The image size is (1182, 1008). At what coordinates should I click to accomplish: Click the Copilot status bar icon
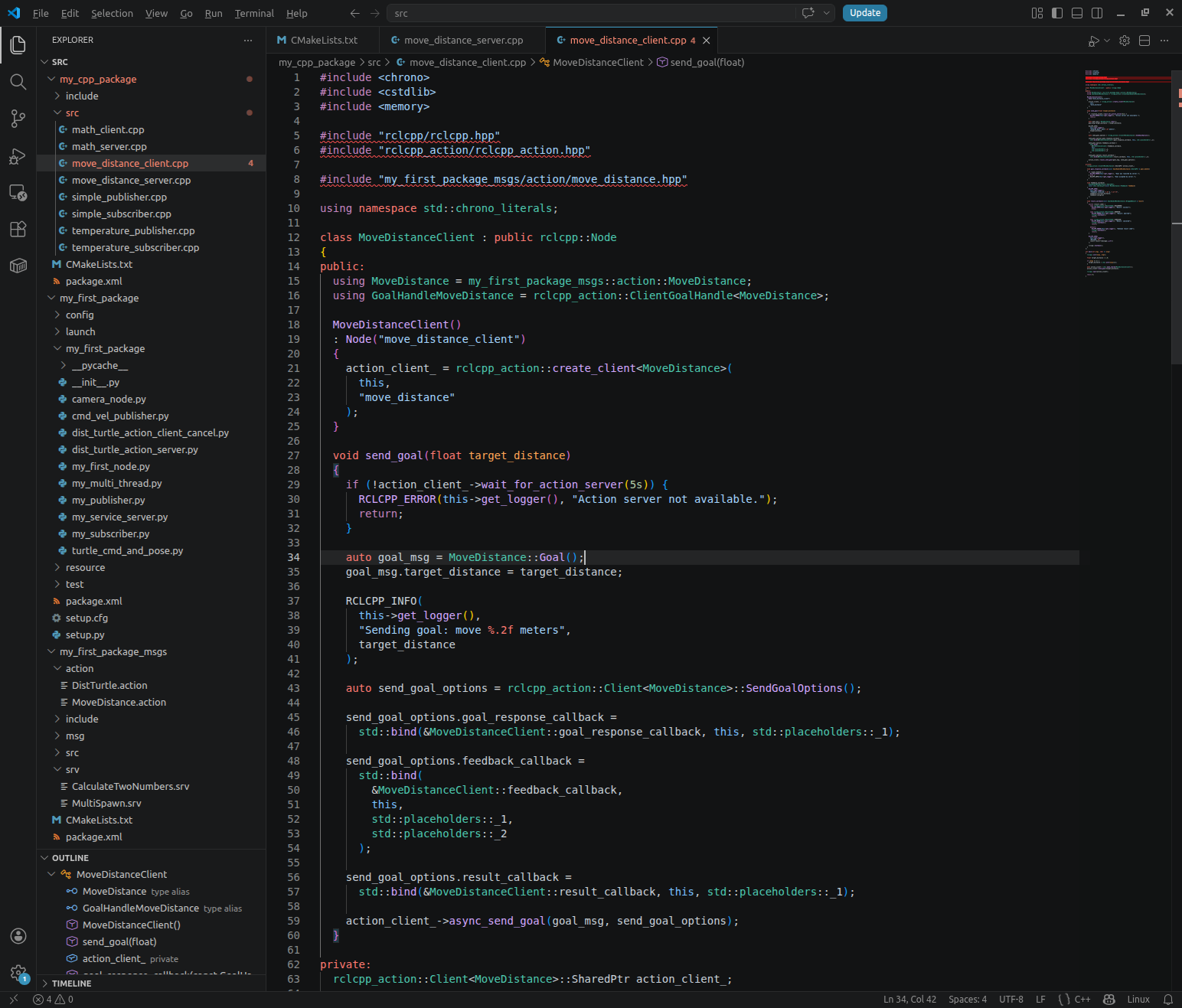point(1109,999)
